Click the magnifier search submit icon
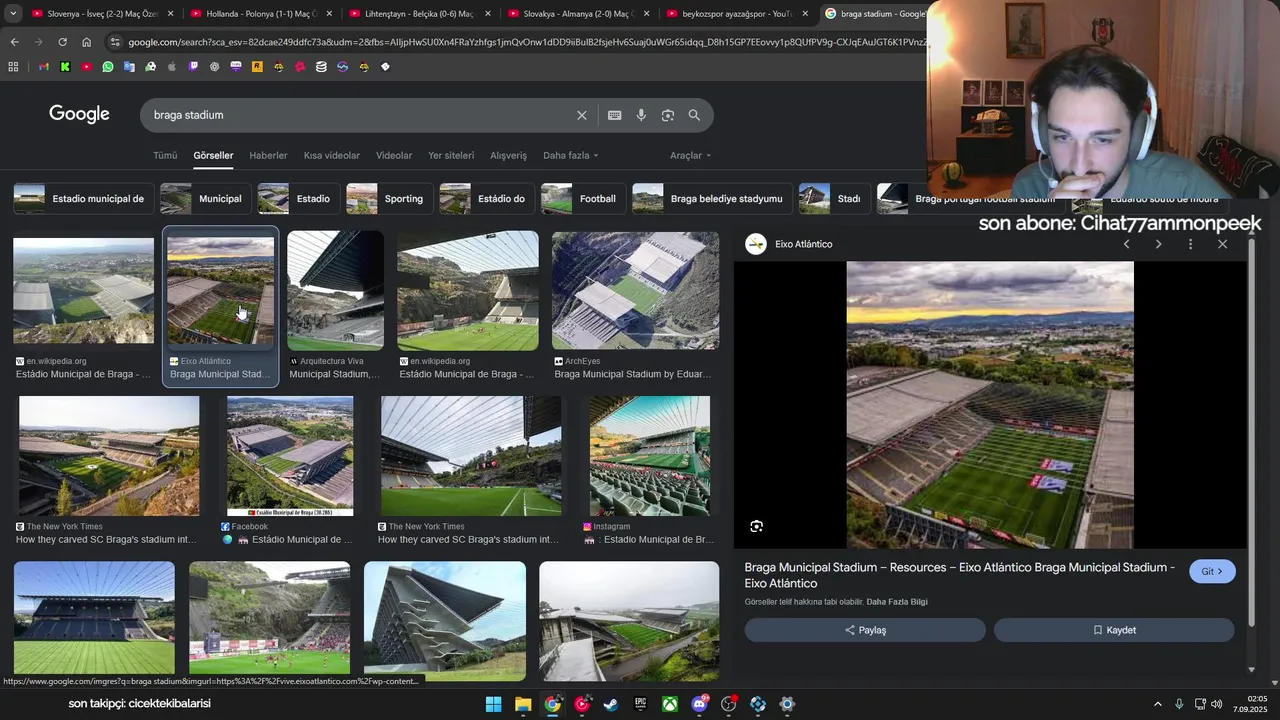 [694, 115]
